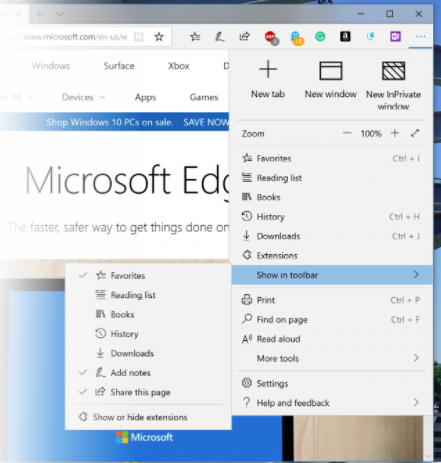Click the Microsoft logo on the page

[144, 437]
